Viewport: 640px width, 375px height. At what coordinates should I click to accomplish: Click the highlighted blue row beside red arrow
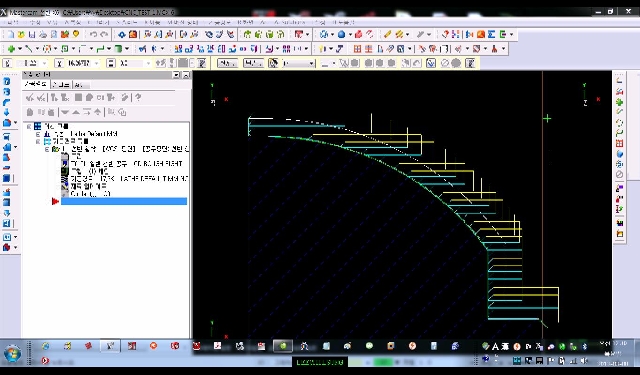tap(124, 201)
